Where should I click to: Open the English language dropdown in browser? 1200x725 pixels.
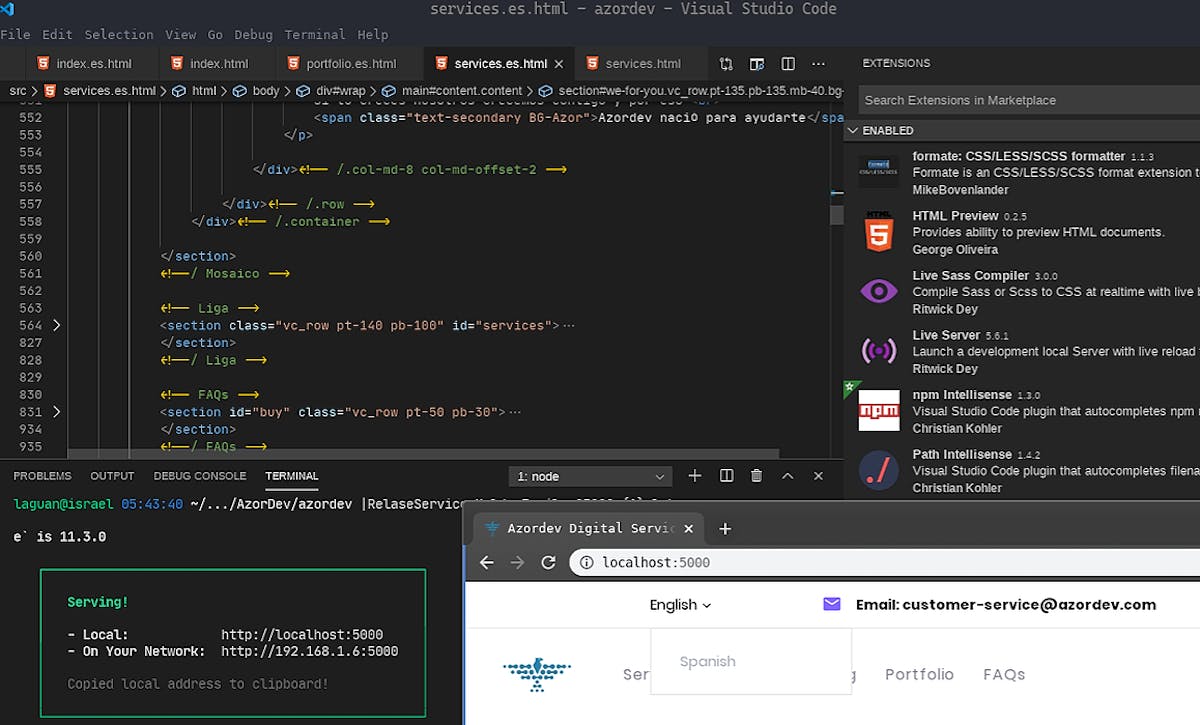pos(680,604)
